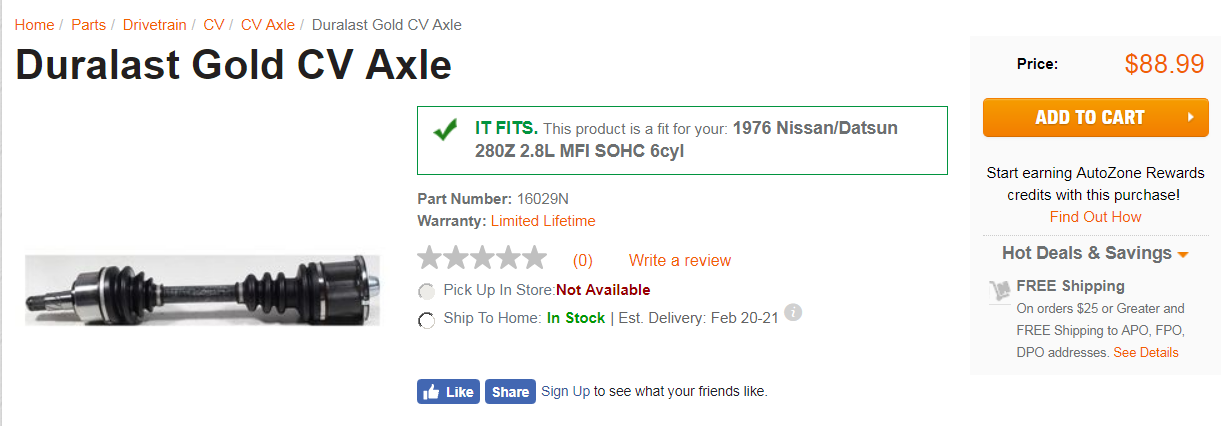The image size is (1232, 426).
Task: Open the Home breadcrumb link
Action: tap(34, 25)
